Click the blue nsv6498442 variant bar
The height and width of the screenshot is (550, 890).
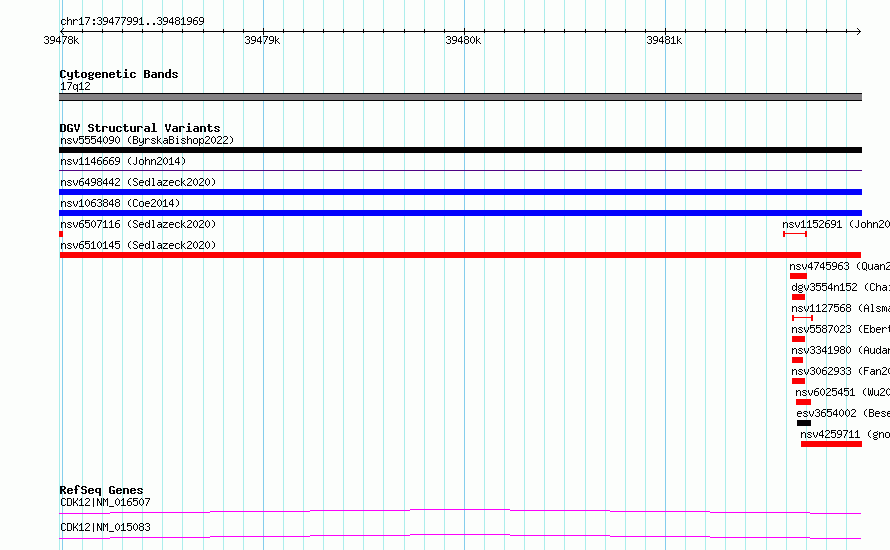[460, 192]
